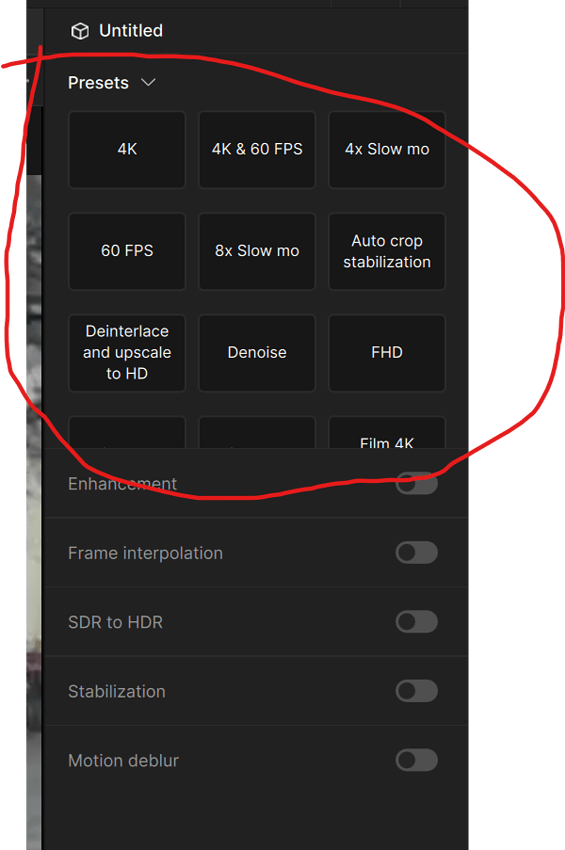Enable the Stabilization toggle
This screenshot has height=850, width=565.
pyautogui.click(x=416, y=691)
